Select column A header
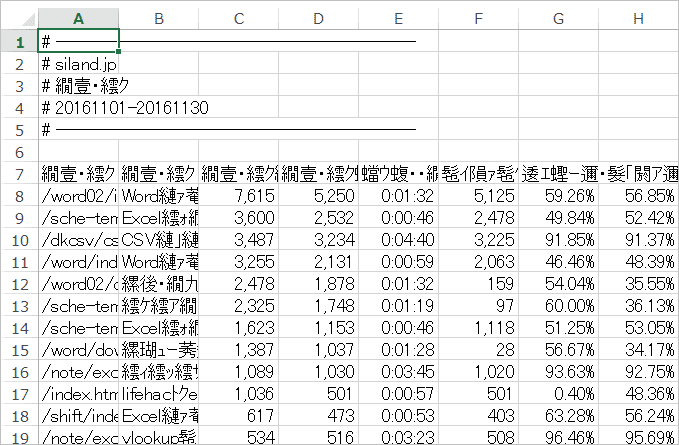The height and width of the screenshot is (445, 679). pyautogui.click(x=78, y=18)
